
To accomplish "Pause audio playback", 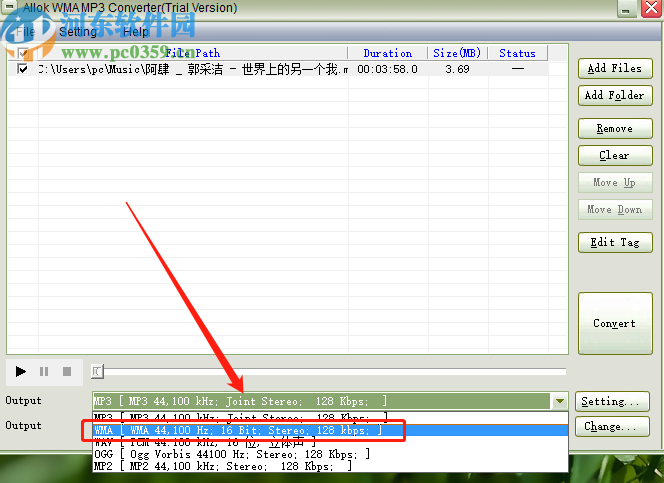I will [44, 372].
